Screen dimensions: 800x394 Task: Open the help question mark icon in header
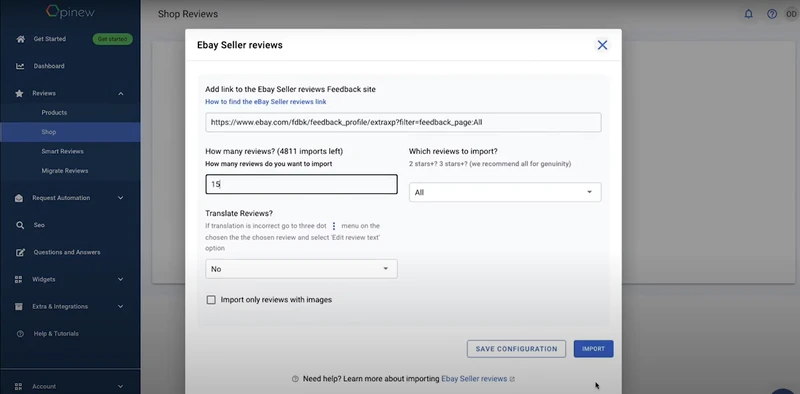[x=772, y=14]
